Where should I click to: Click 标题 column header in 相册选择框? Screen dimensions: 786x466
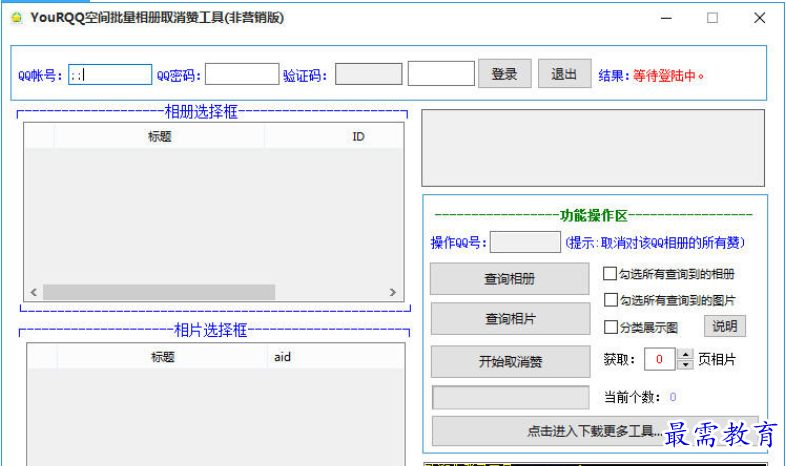pyautogui.click(x=159, y=136)
